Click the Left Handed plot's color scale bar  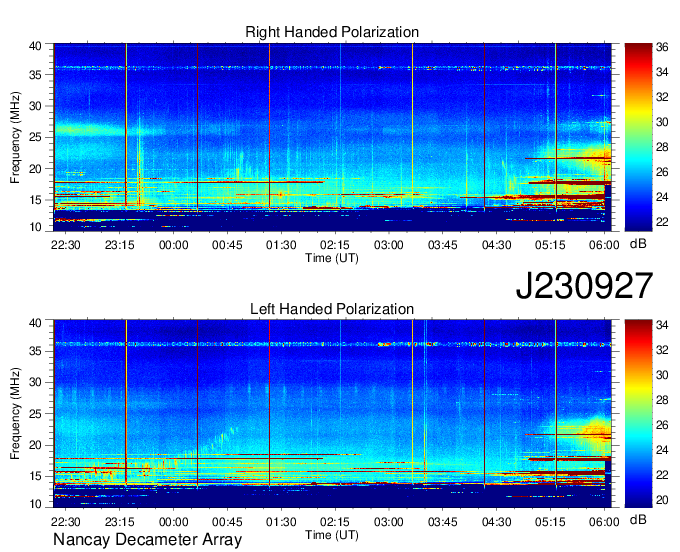(x=638, y=414)
